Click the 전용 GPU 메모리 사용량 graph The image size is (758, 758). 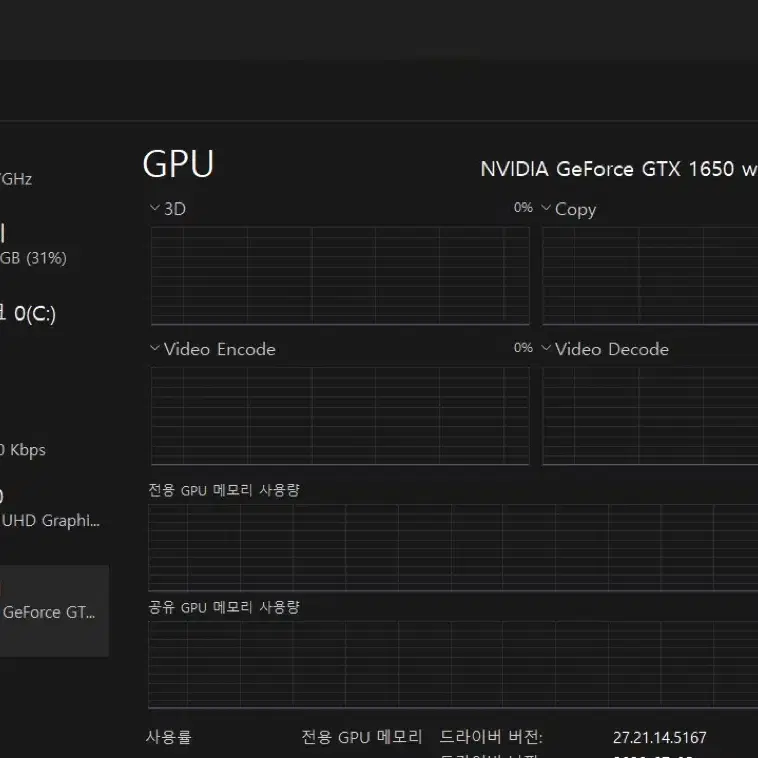pyautogui.click(x=453, y=548)
